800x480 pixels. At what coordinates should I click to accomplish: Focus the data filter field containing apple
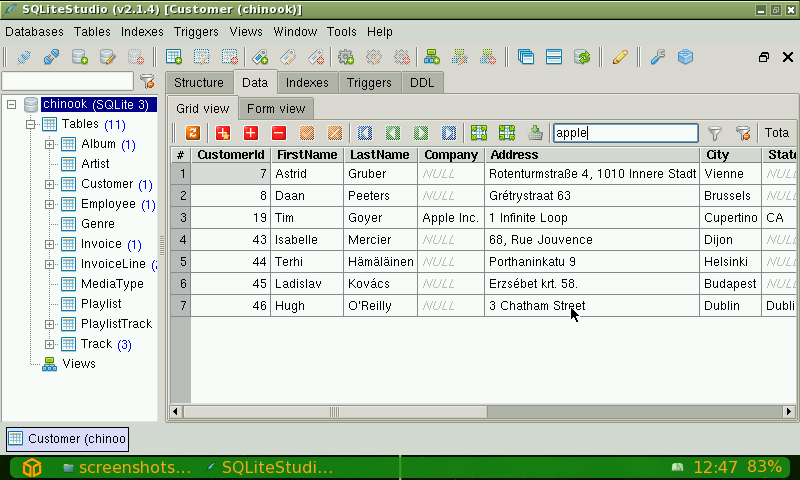[x=626, y=133]
